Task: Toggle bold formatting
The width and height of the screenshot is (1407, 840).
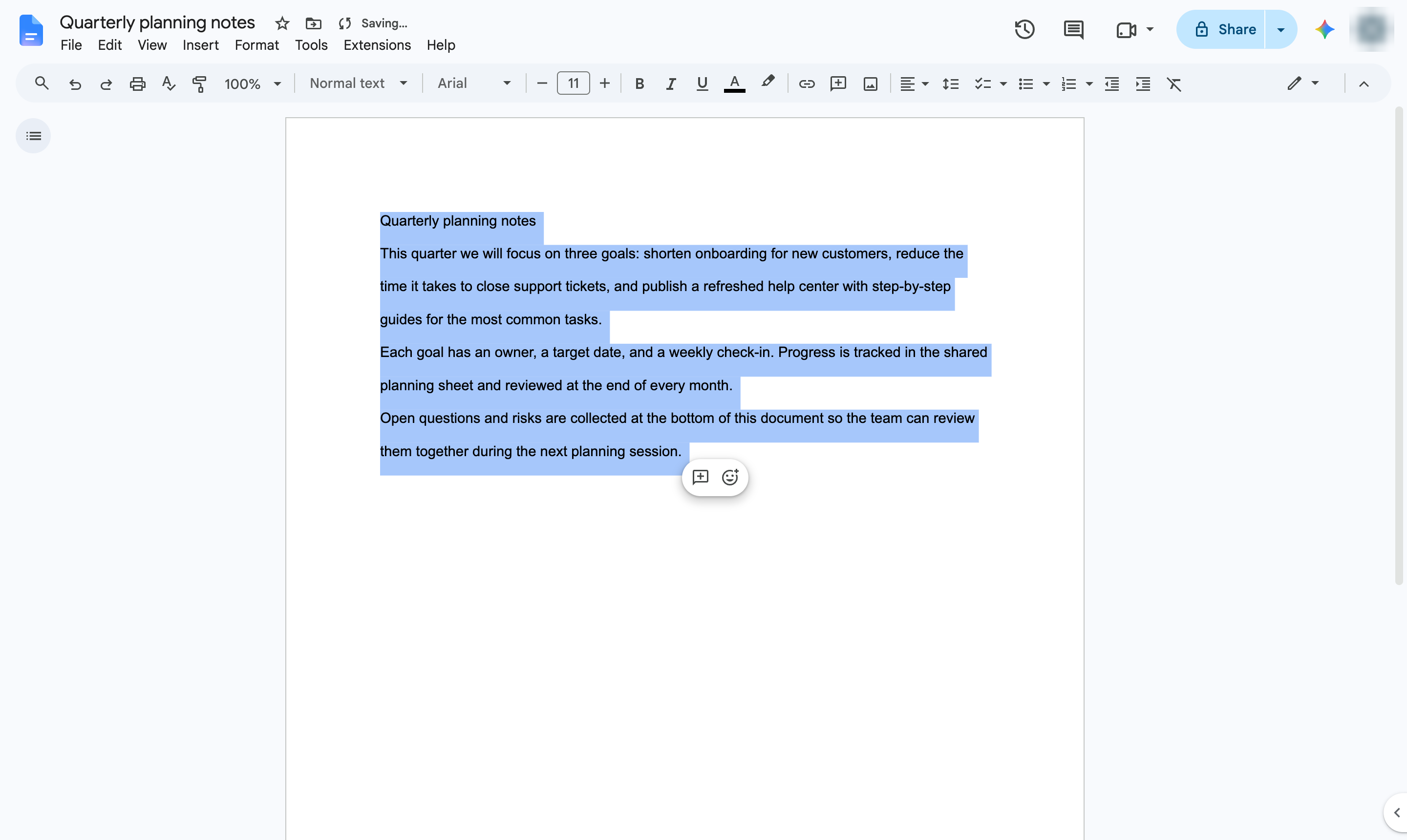Action: (x=639, y=84)
